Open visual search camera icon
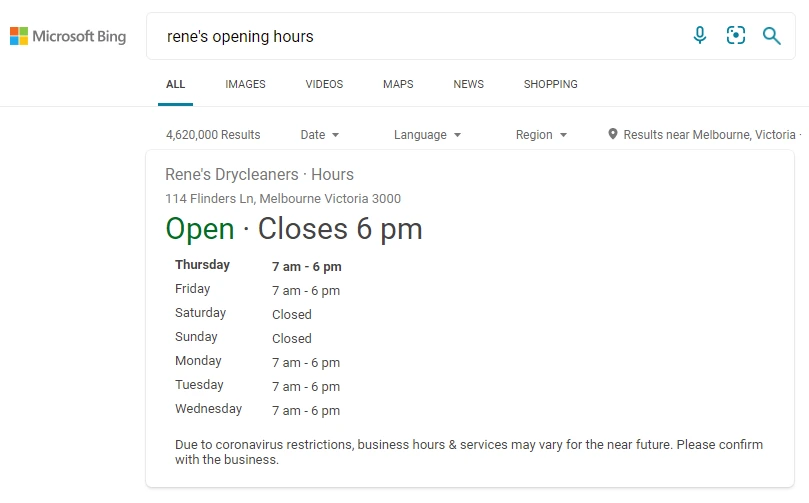Screen dimensions: 809x503 [x=736, y=36]
